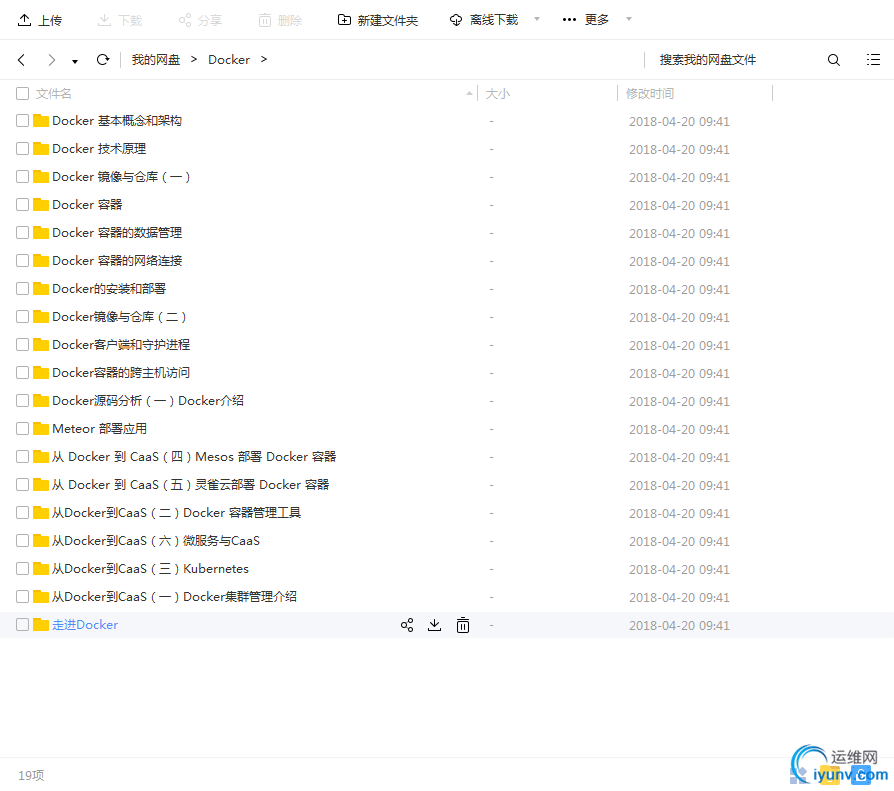This screenshot has width=894, height=791.
Task: Open folder Docker 镜像与仓库（一）
Action: pos(121,177)
